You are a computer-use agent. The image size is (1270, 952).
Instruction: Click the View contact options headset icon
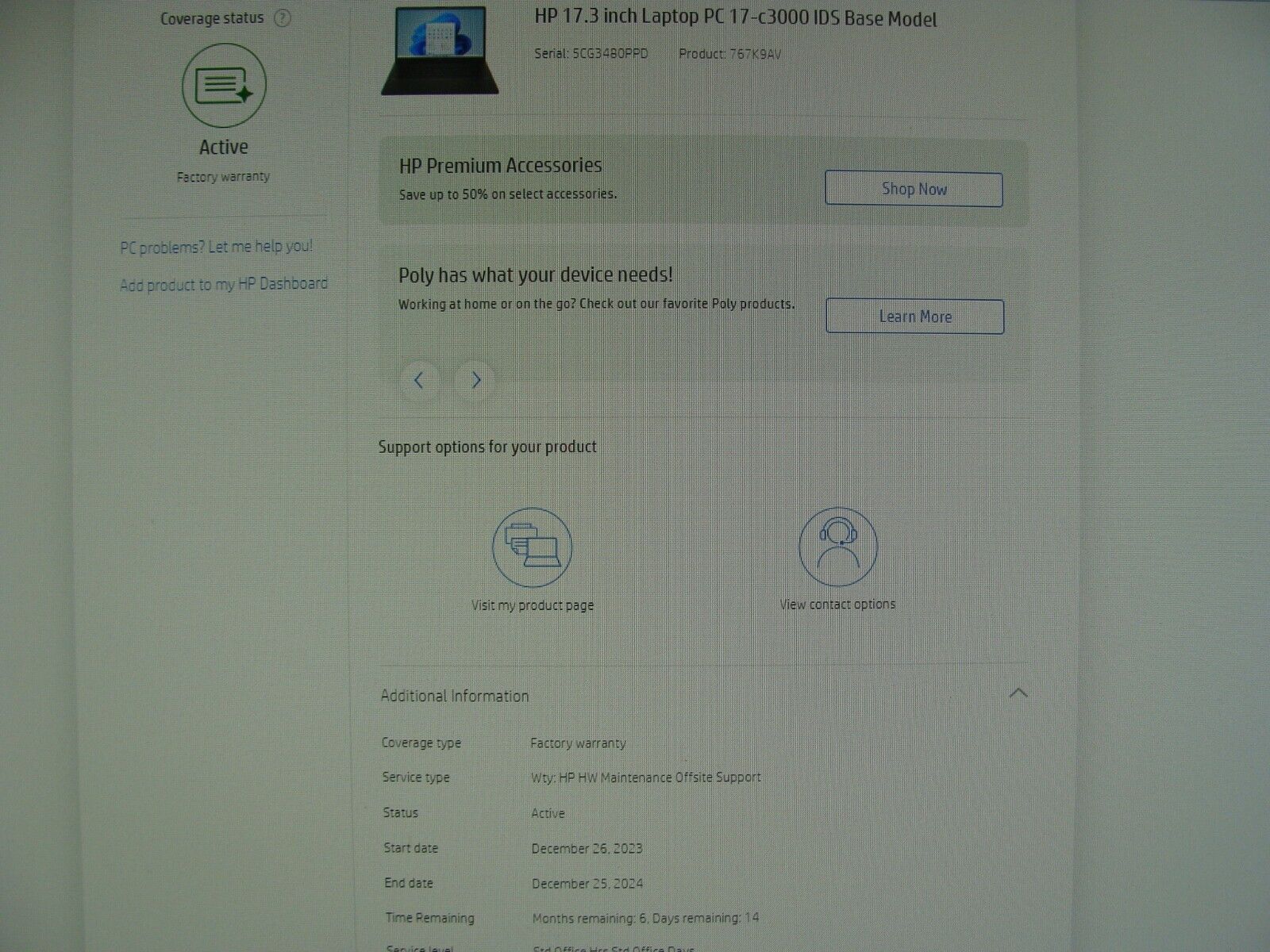838,547
